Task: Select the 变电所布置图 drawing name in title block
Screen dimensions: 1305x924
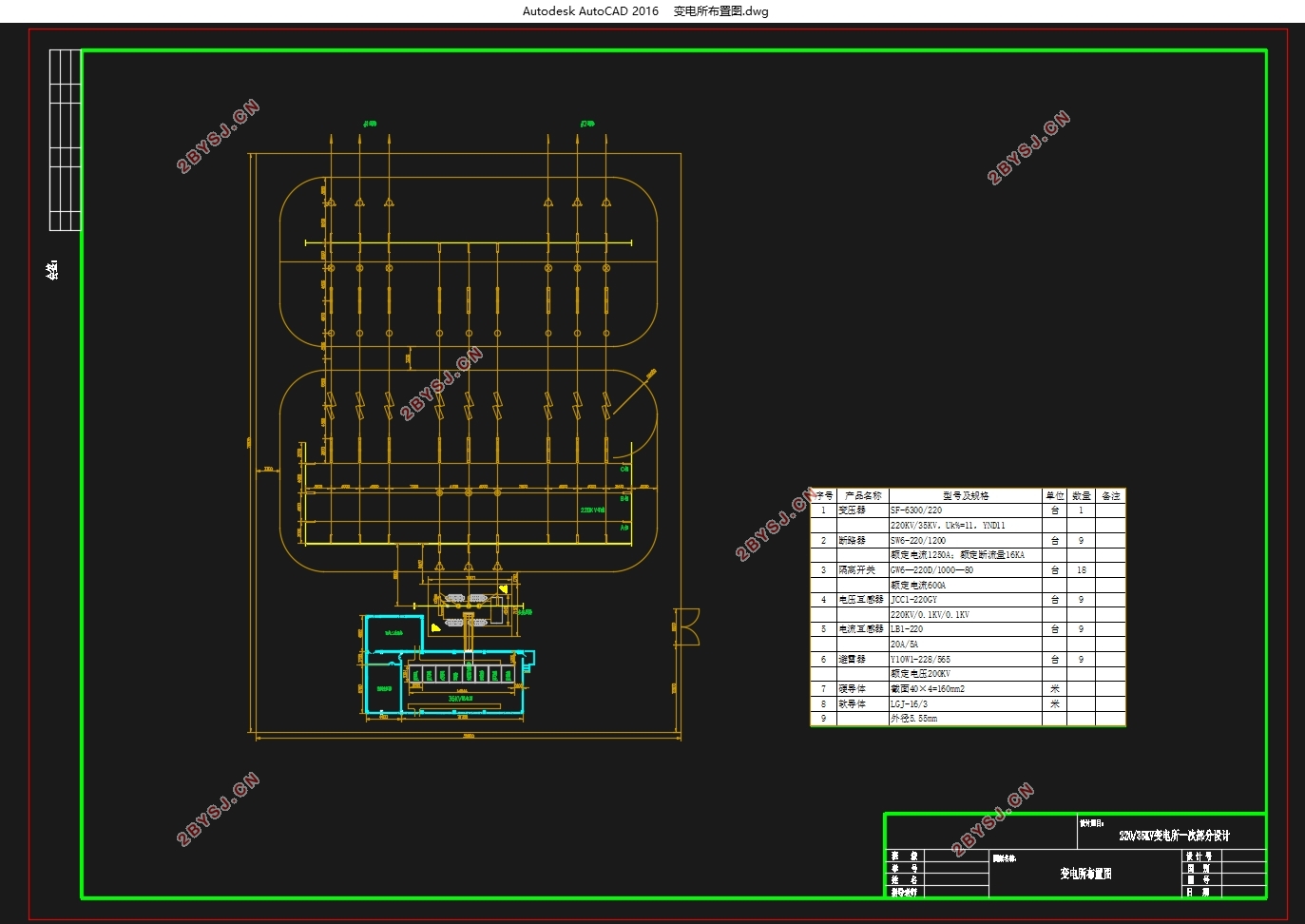Action: pos(1085,874)
